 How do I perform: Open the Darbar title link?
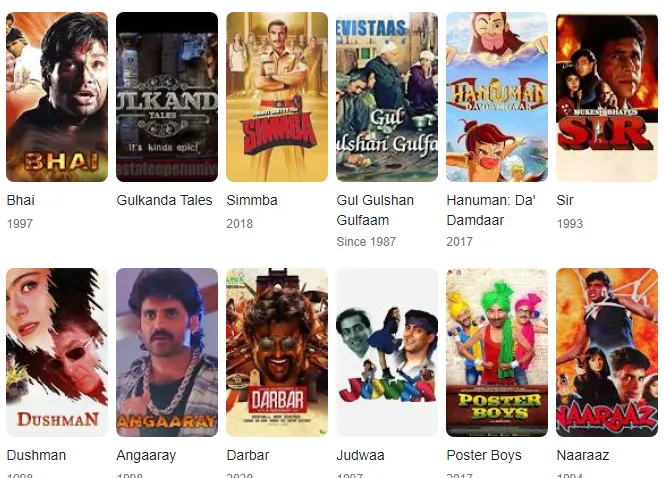tap(248, 455)
